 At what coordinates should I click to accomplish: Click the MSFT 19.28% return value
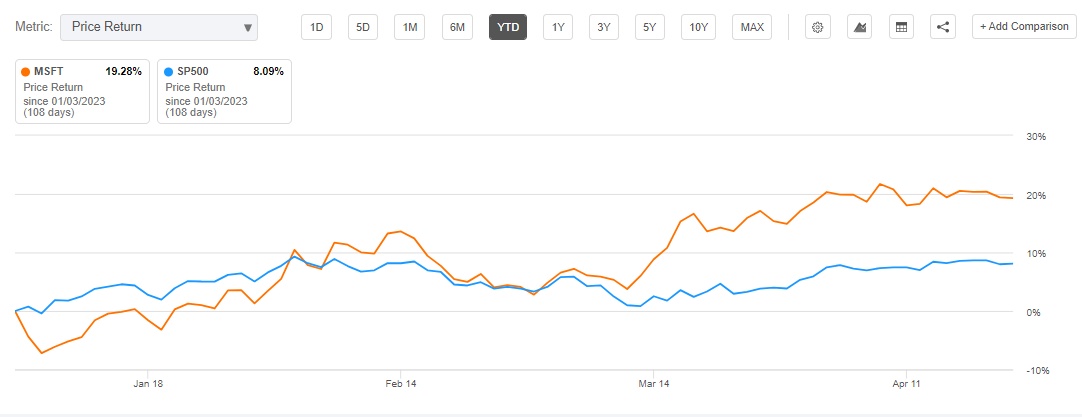coord(124,72)
